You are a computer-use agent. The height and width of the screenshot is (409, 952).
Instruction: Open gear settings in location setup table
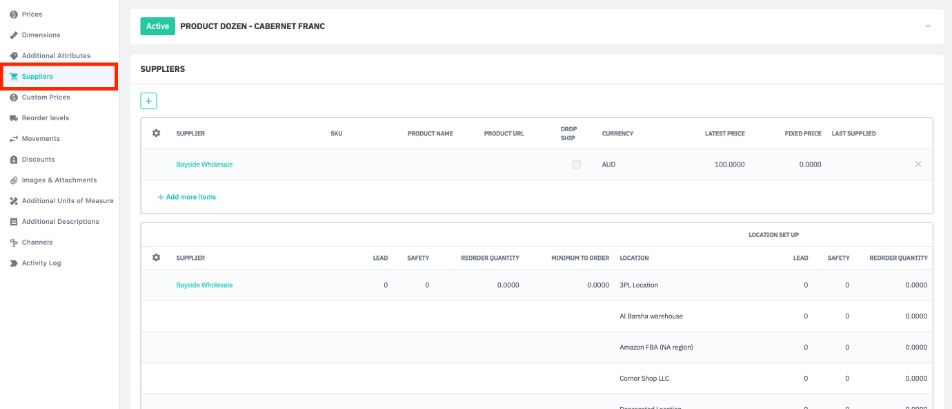(156, 257)
